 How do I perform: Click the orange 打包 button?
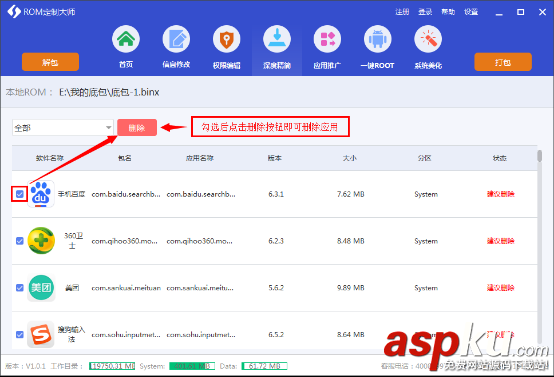pos(503,62)
